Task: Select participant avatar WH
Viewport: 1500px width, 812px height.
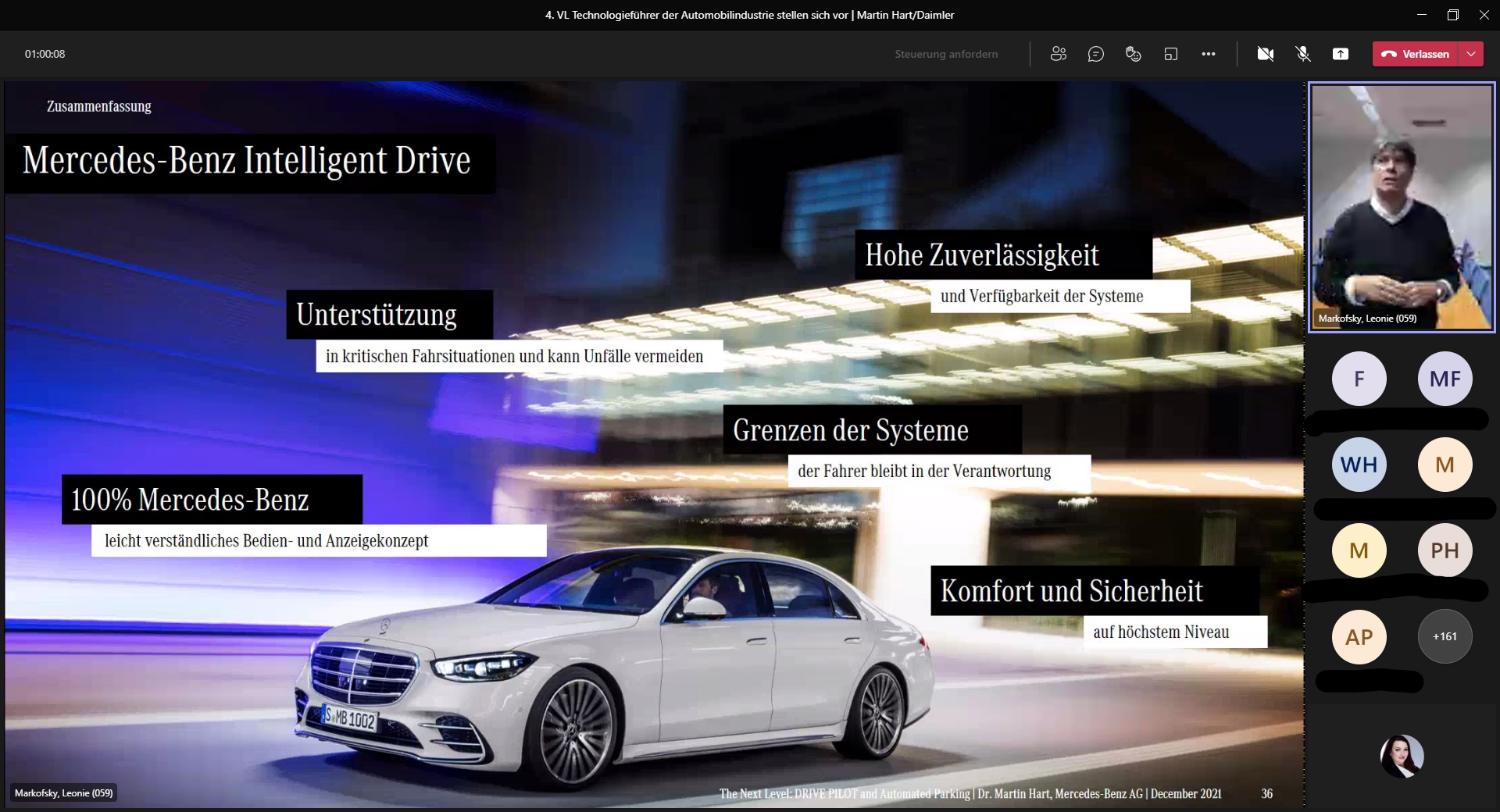Action: [x=1359, y=465]
